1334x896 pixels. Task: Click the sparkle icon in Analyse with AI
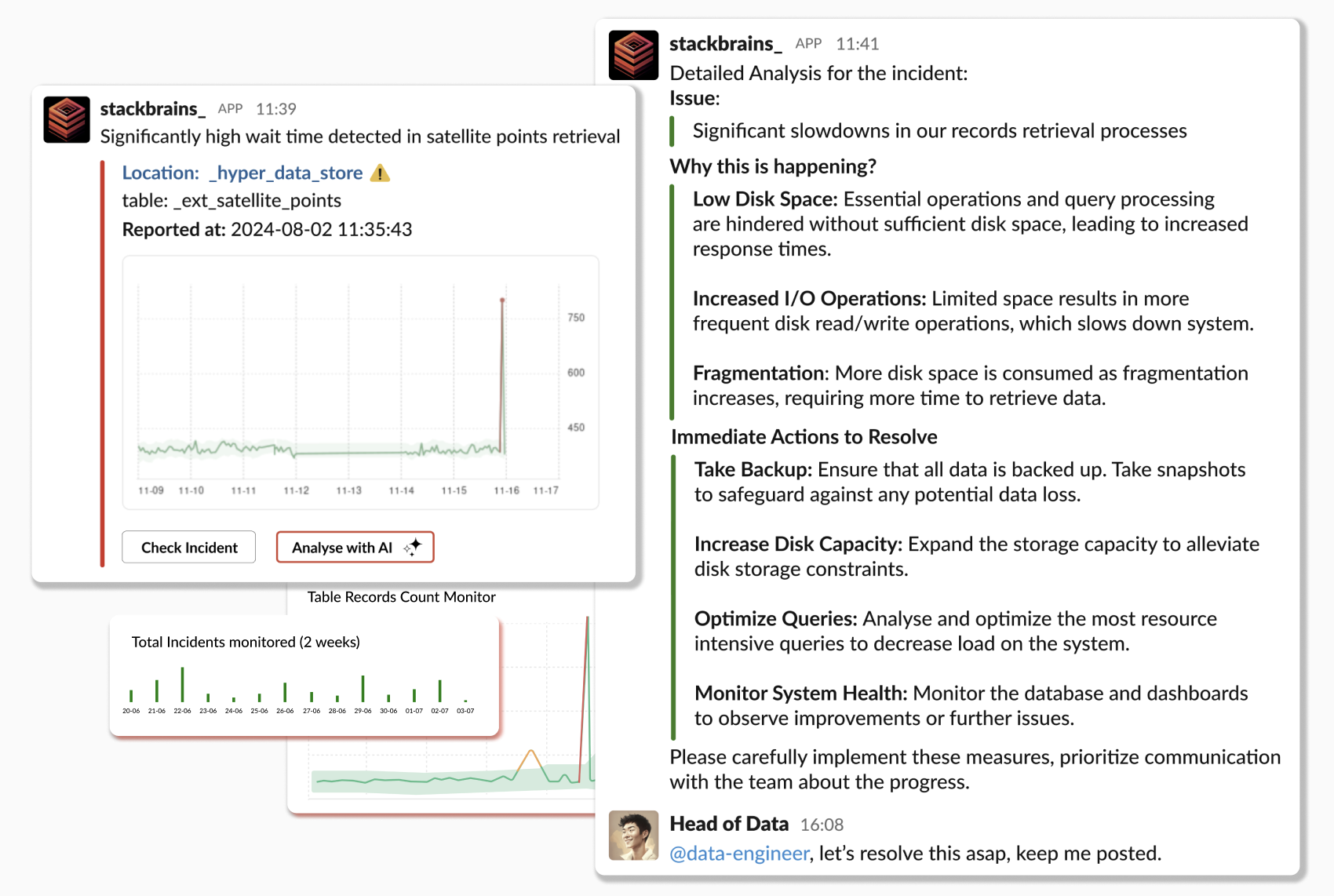pyautogui.click(x=413, y=547)
